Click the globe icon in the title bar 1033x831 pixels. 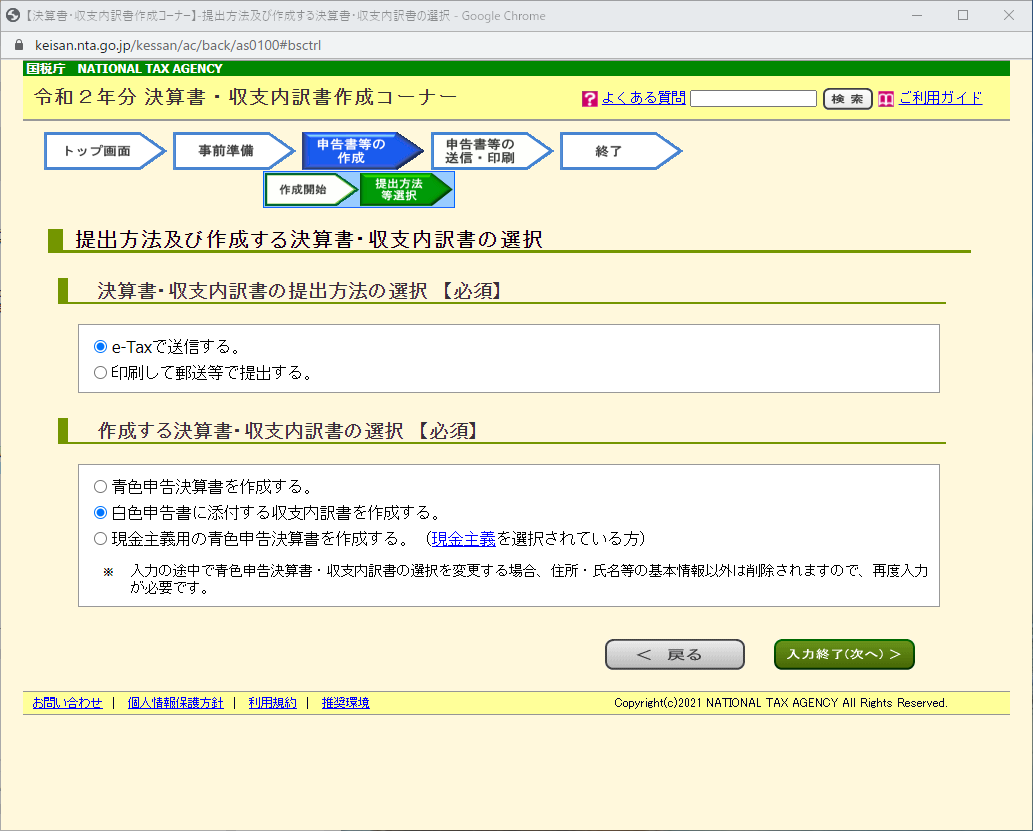click(13, 15)
